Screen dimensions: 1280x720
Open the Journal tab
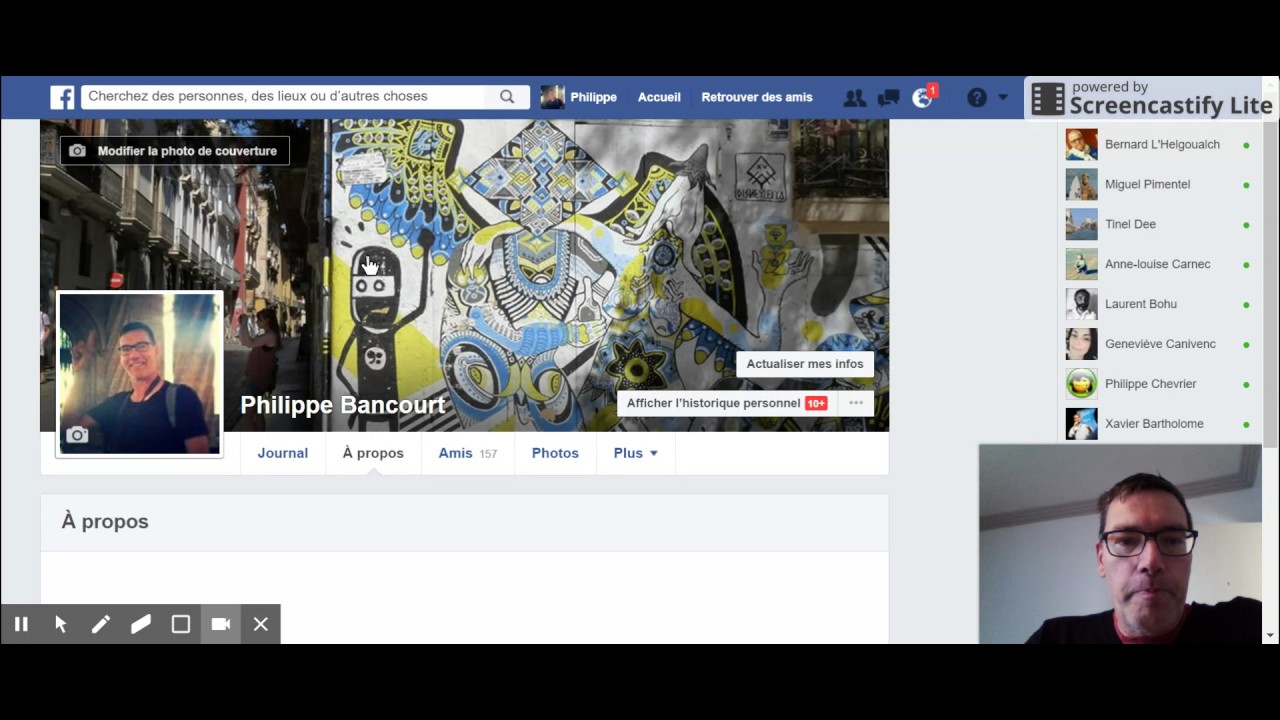(283, 453)
